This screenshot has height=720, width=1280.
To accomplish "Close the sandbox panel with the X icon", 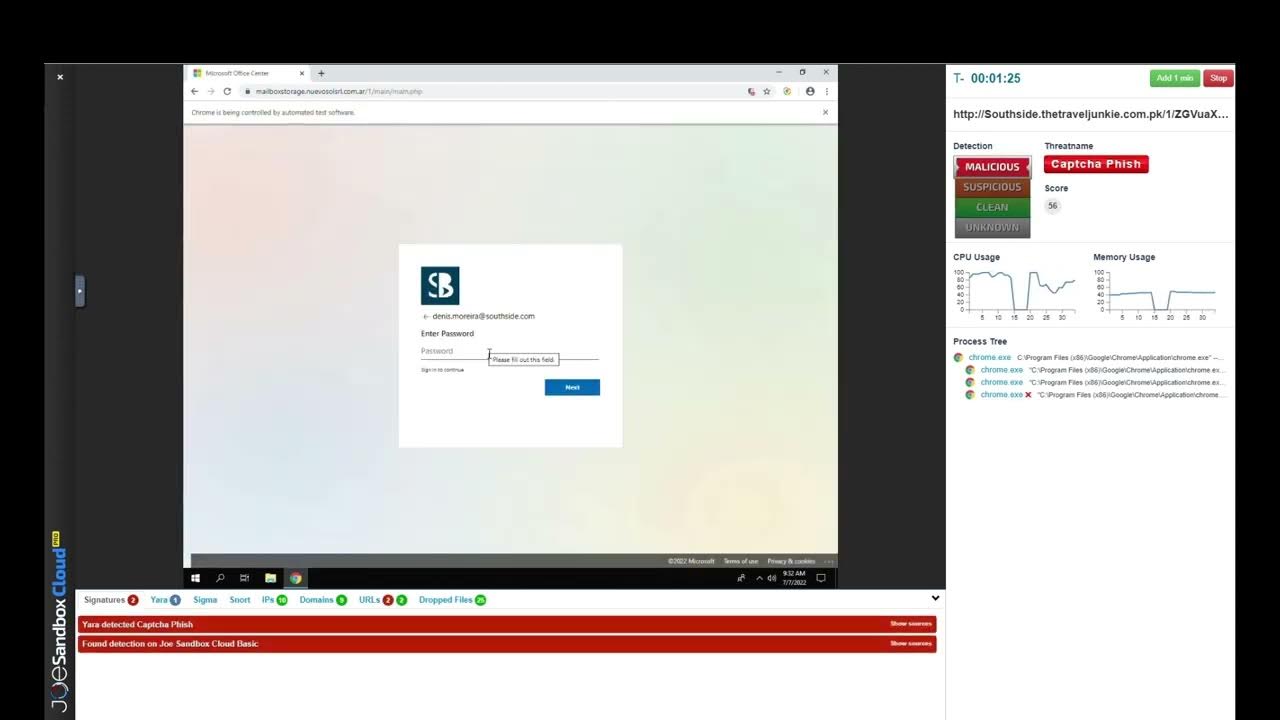I will [x=60, y=77].
